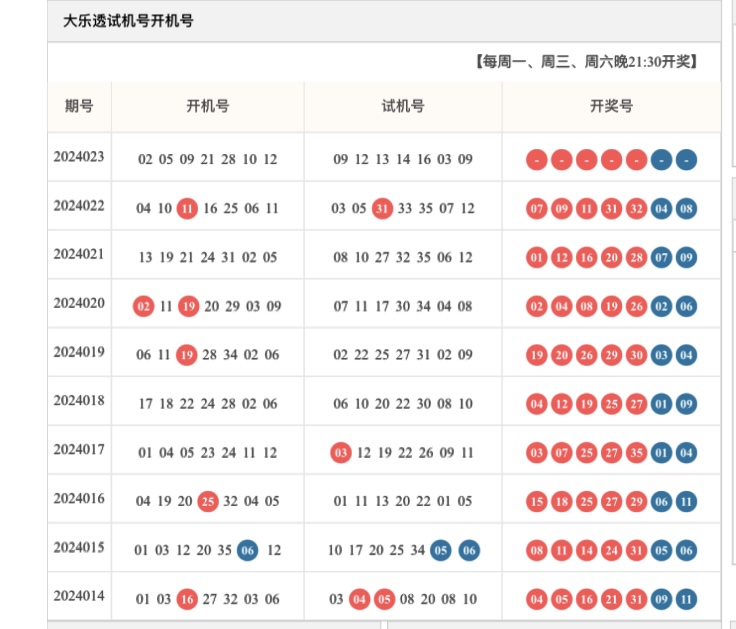
Task: Click red ball 31 in 2024022 试机号
Action: pos(382,209)
